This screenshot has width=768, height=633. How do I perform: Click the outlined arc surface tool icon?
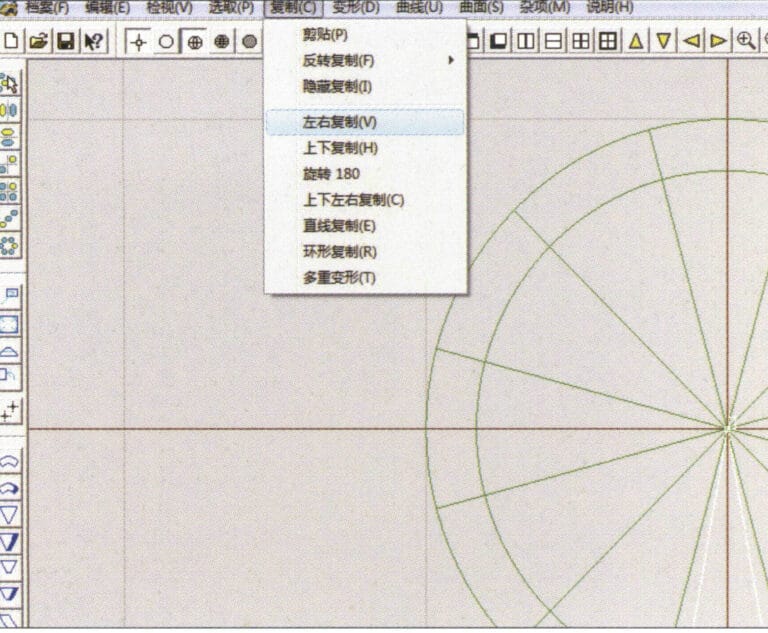click(10, 462)
